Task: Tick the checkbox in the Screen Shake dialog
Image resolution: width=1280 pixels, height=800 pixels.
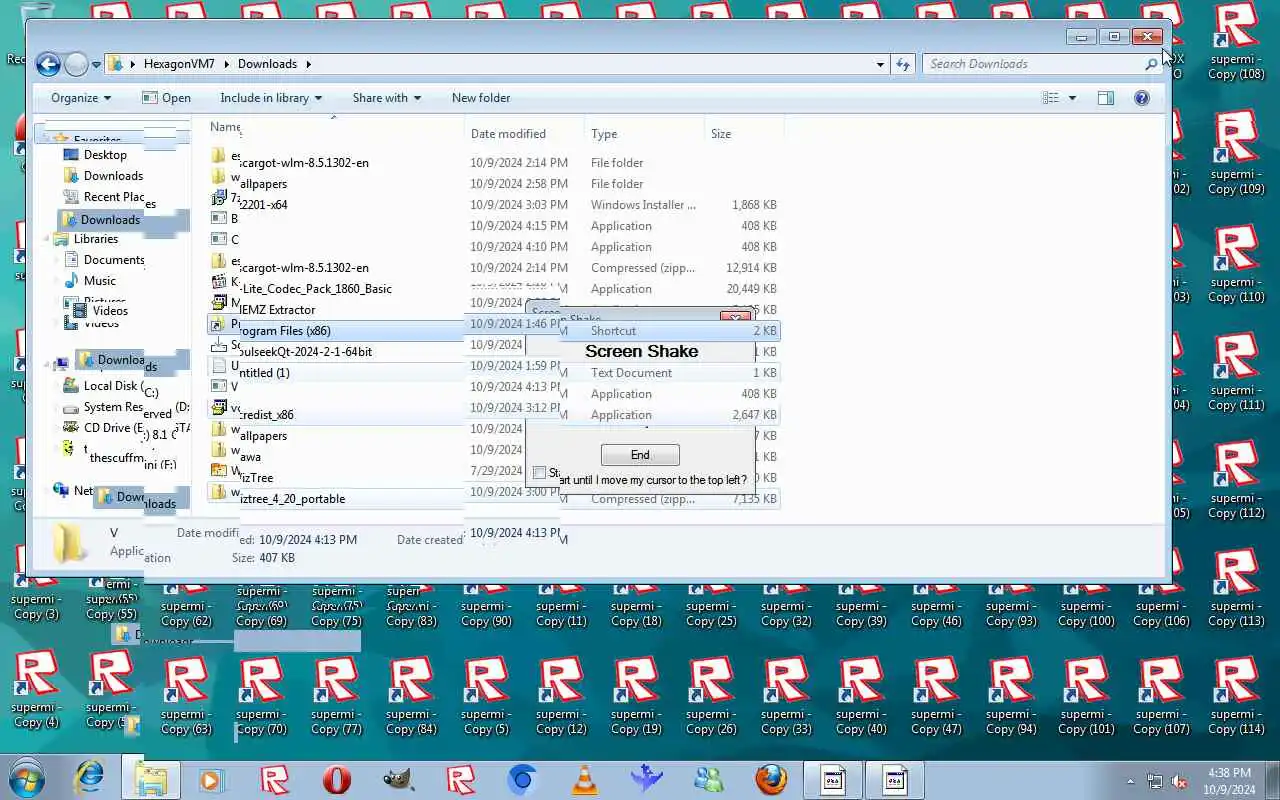Action: pyautogui.click(x=539, y=473)
